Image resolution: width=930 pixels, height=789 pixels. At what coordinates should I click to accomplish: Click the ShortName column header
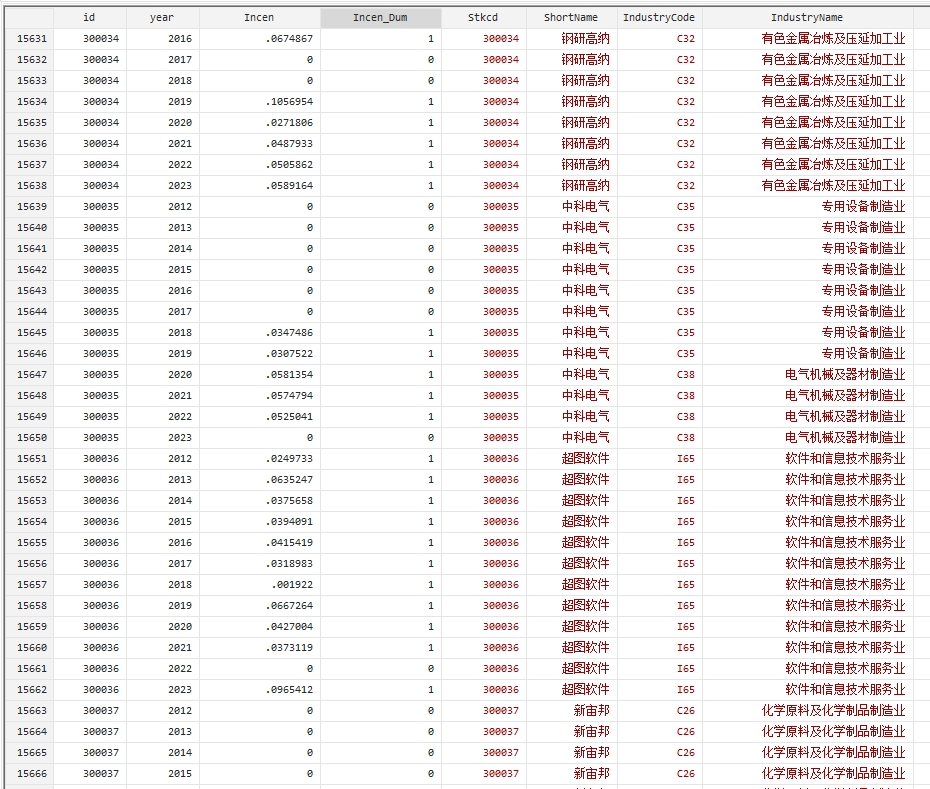571,17
